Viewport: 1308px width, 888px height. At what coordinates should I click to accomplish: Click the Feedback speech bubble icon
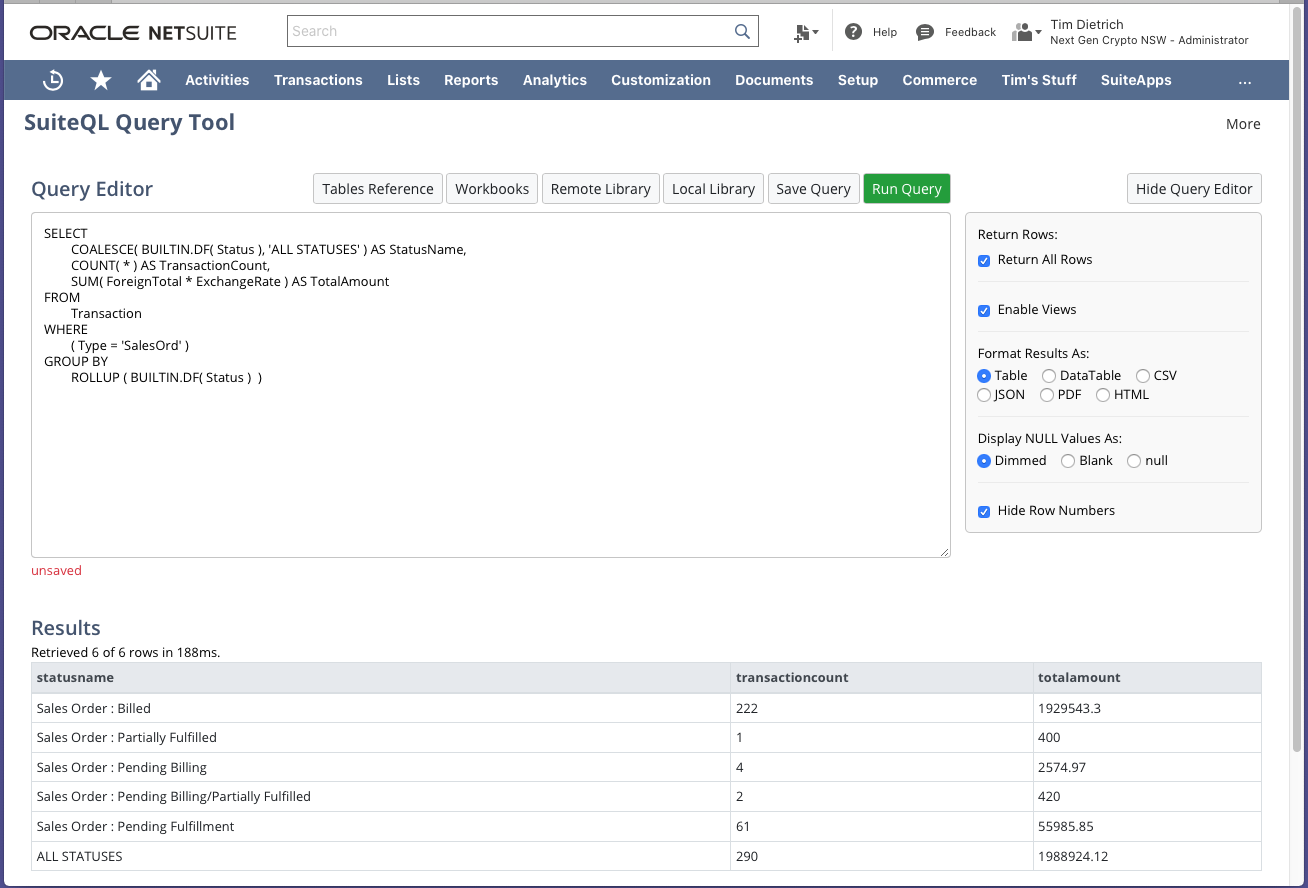click(925, 32)
